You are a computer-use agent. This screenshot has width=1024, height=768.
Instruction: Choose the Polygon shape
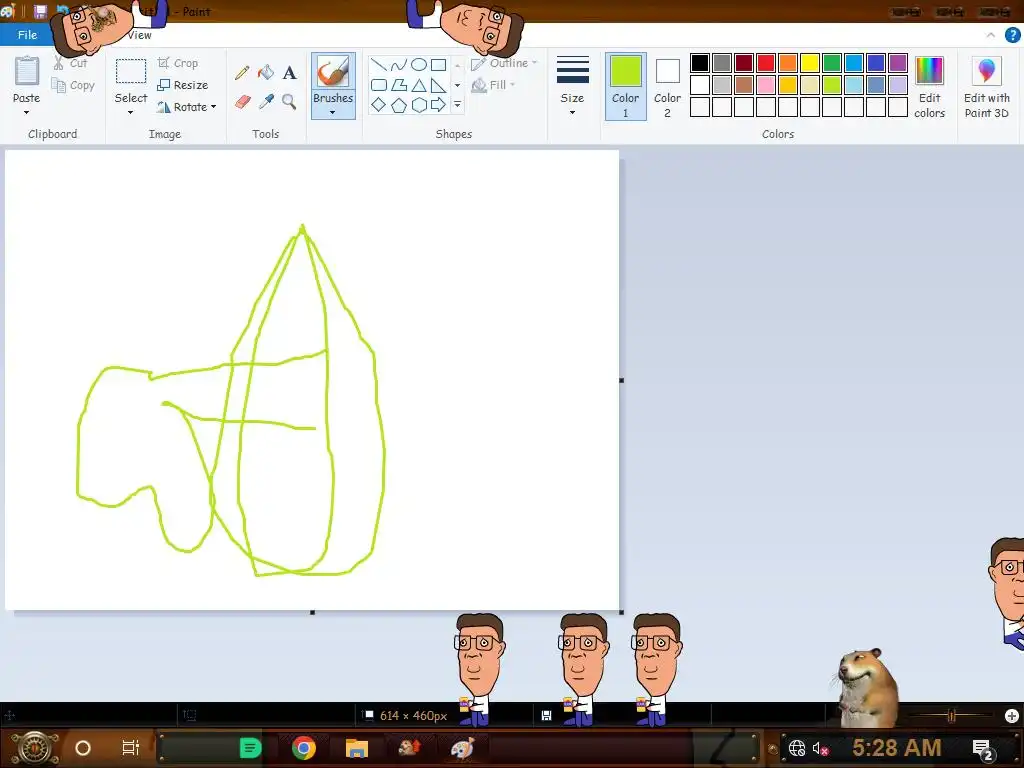398,85
